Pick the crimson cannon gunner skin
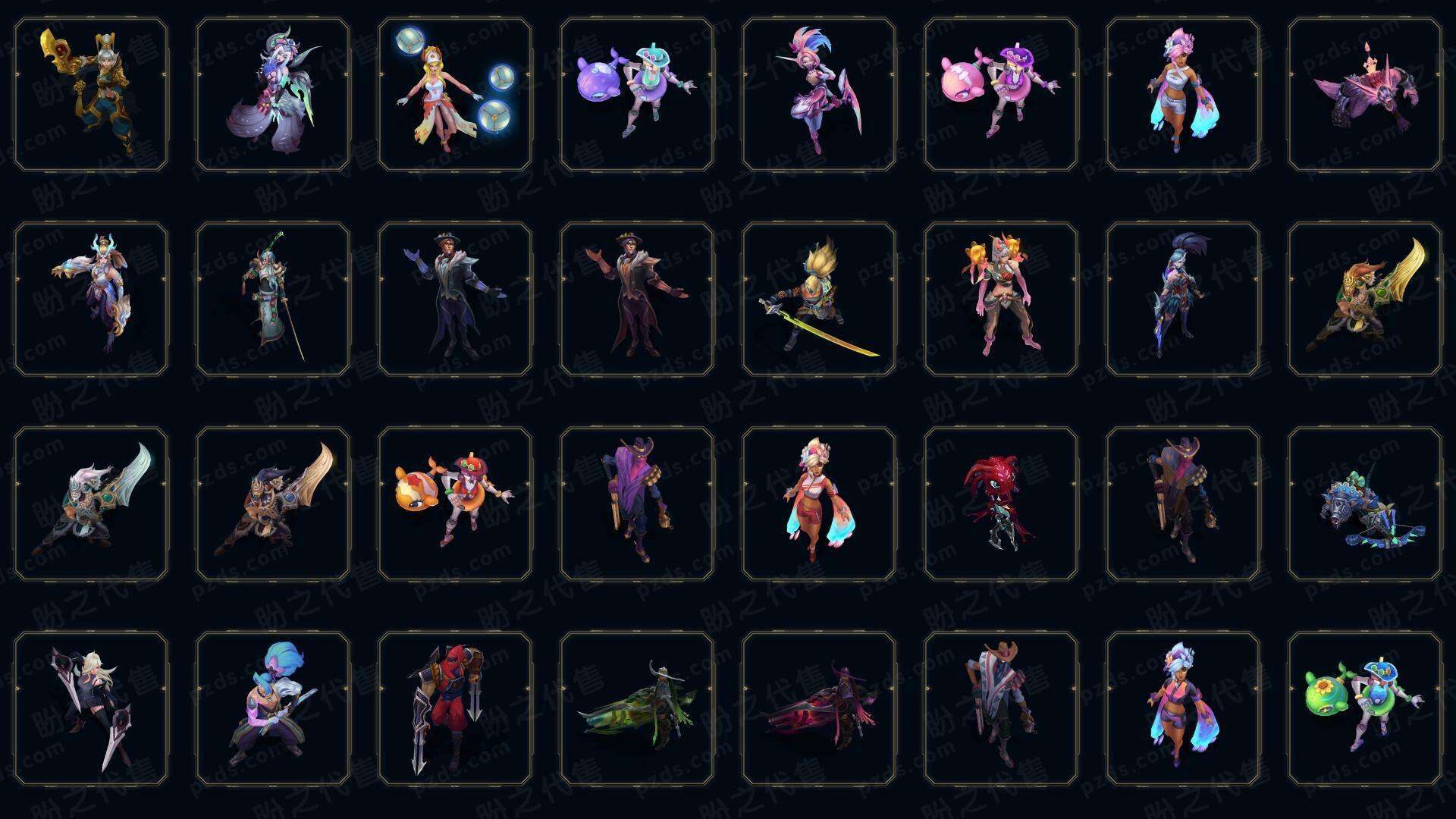Image resolution: width=1456 pixels, height=819 pixels. [x=819, y=708]
